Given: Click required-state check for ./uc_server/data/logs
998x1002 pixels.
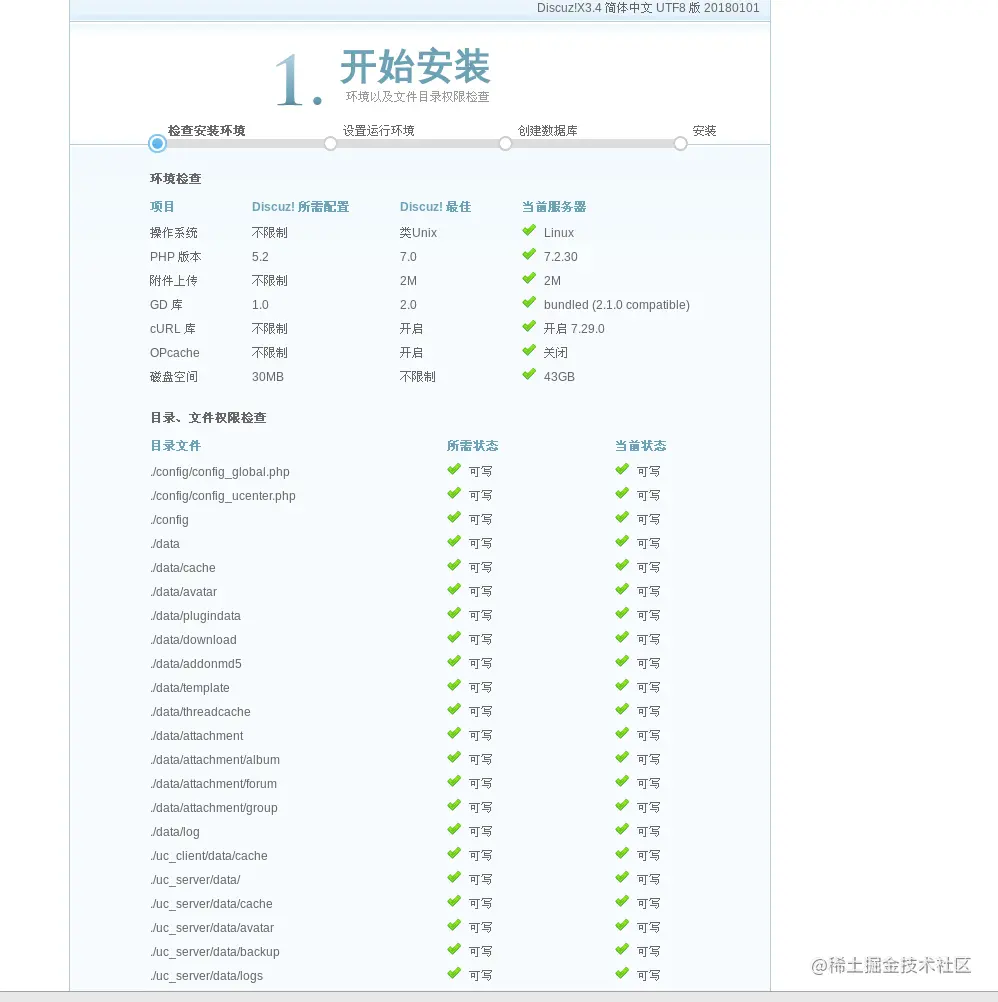Looking at the screenshot, I should [x=454, y=973].
